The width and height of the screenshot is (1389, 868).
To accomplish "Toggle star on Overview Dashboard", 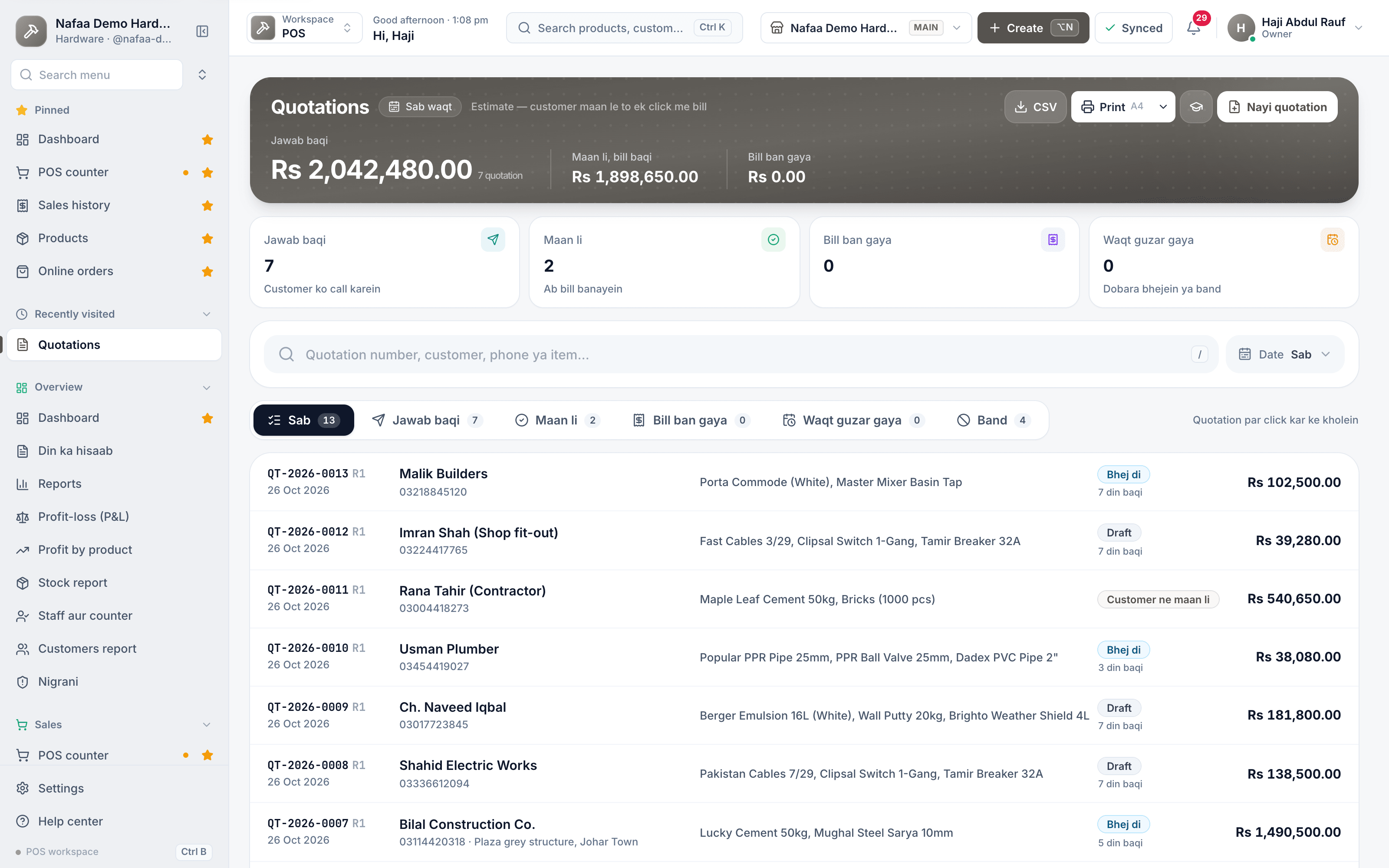I will pyautogui.click(x=207, y=418).
